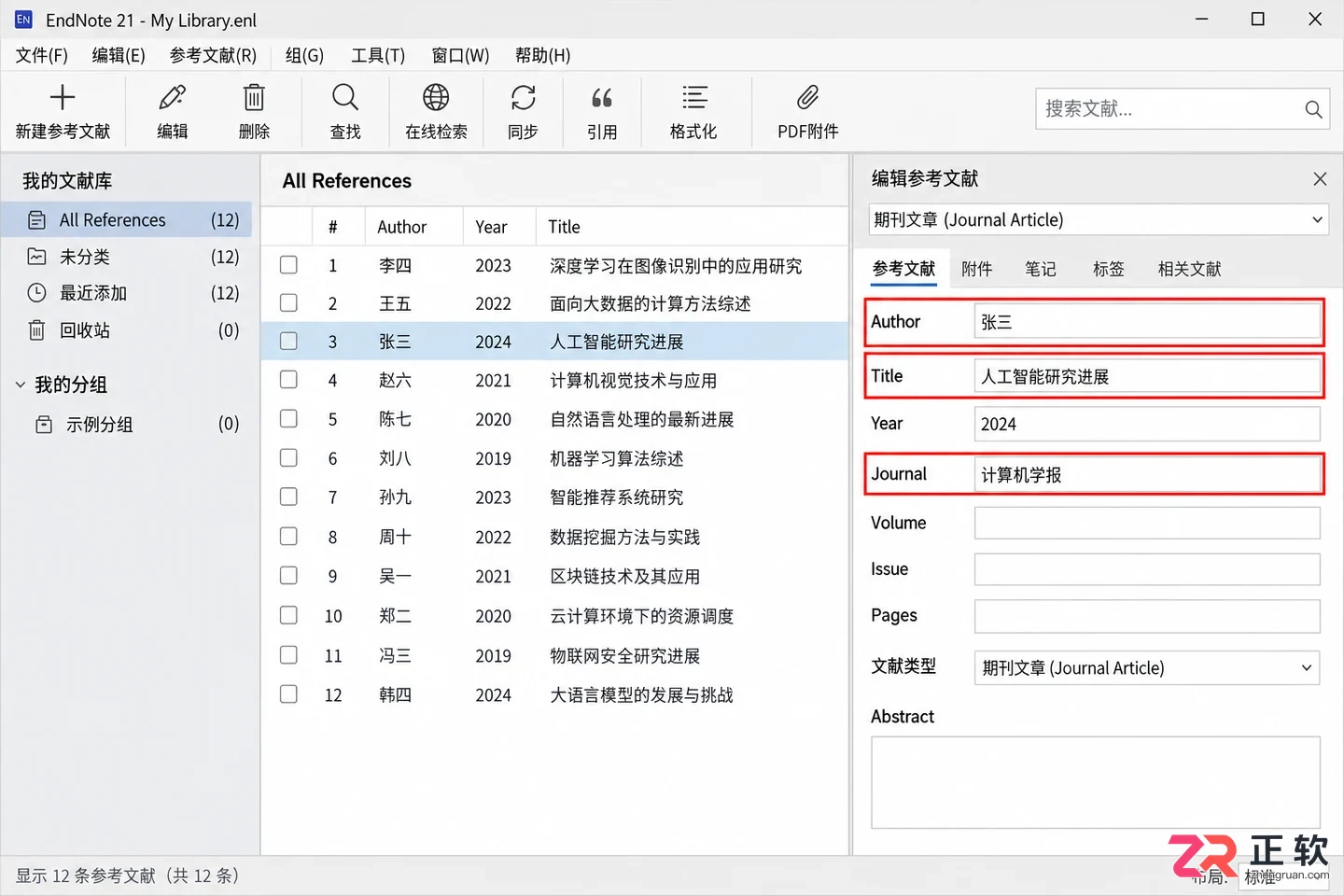Check the box for 赵六 reference
Image resolution: width=1344 pixels, height=896 pixels.
coord(289,380)
